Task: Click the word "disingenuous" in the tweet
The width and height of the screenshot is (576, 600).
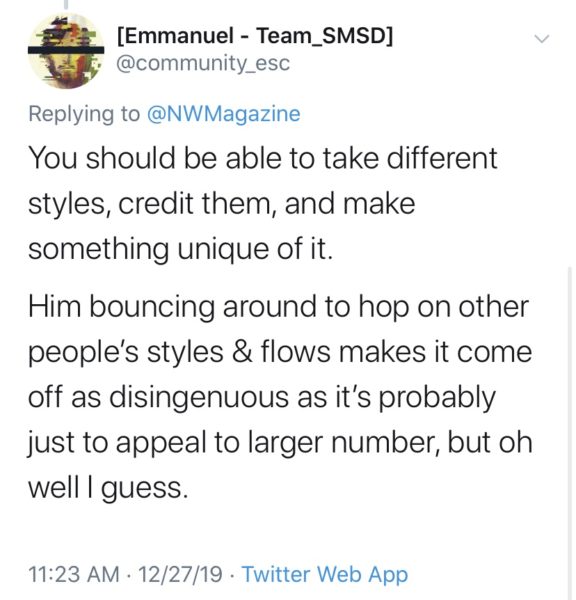Action: click(x=200, y=398)
